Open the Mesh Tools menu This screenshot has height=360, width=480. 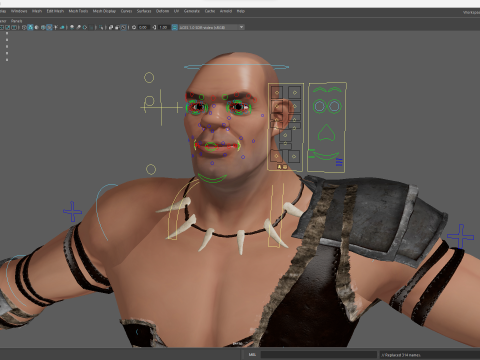pyautogui.click(x=78, y=11)
